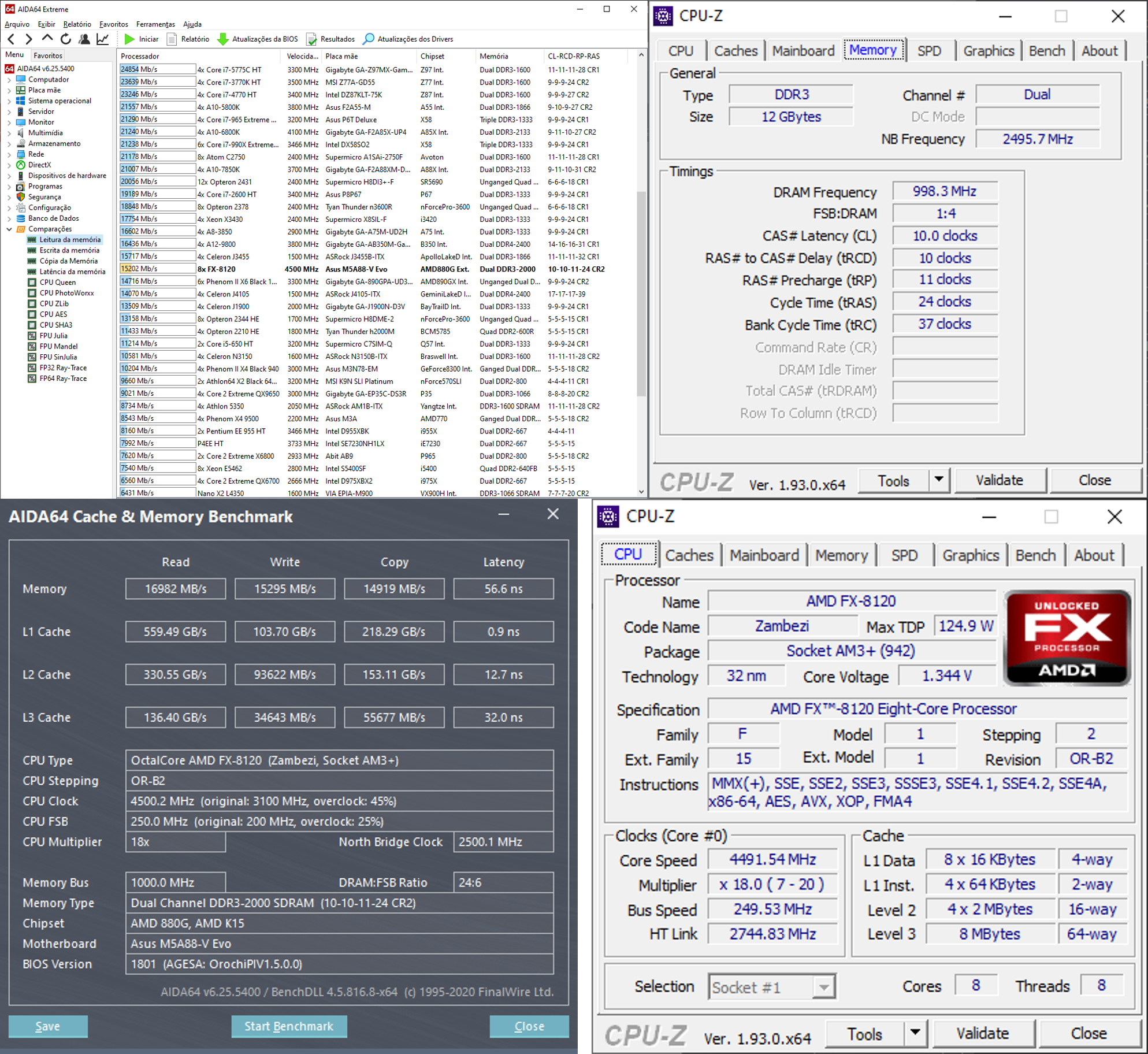Select the Servidor tree item
Viewport: 1148px width, 1054px height.
[41, 112]
